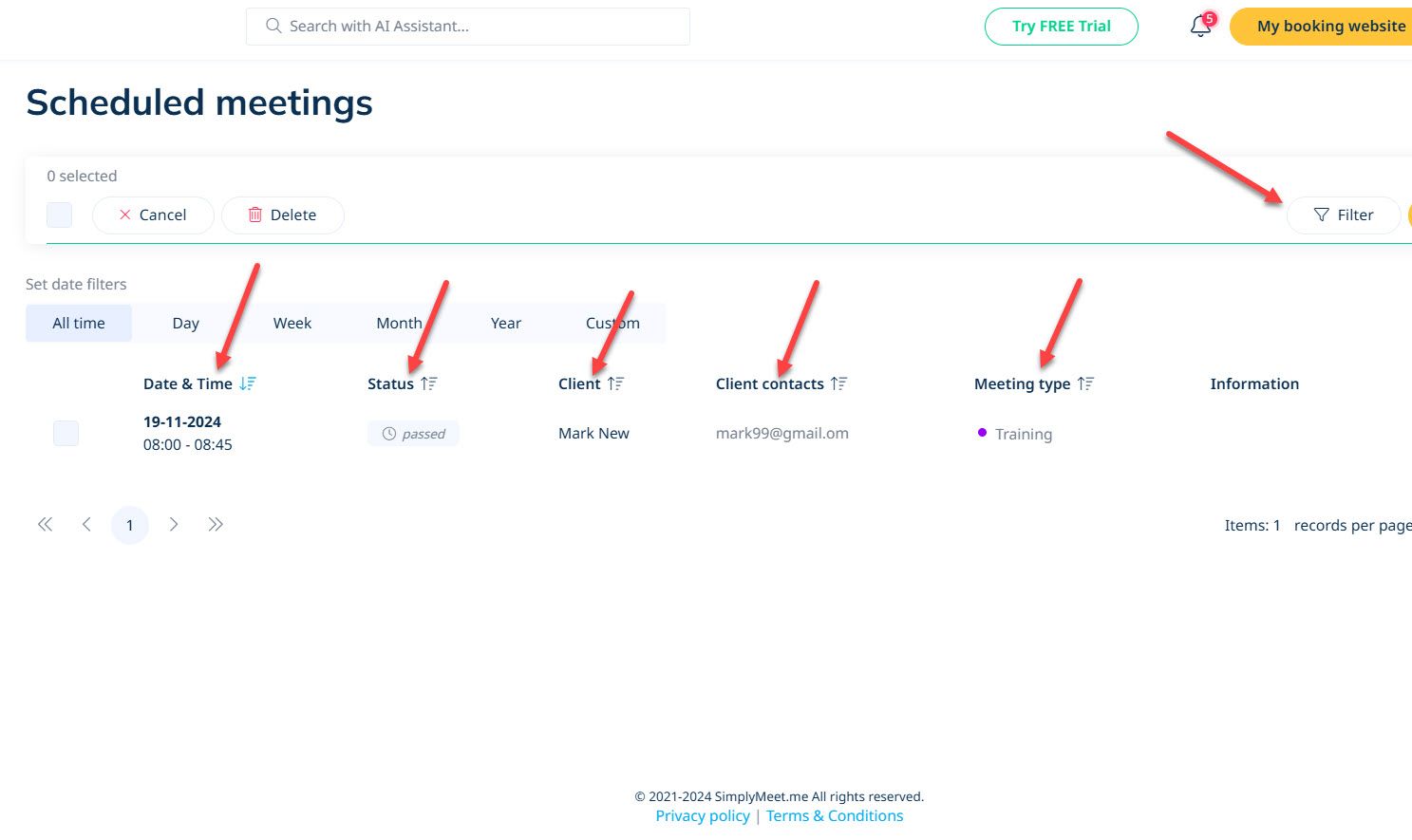Switch date filter to Week

[x=292, y=323]
